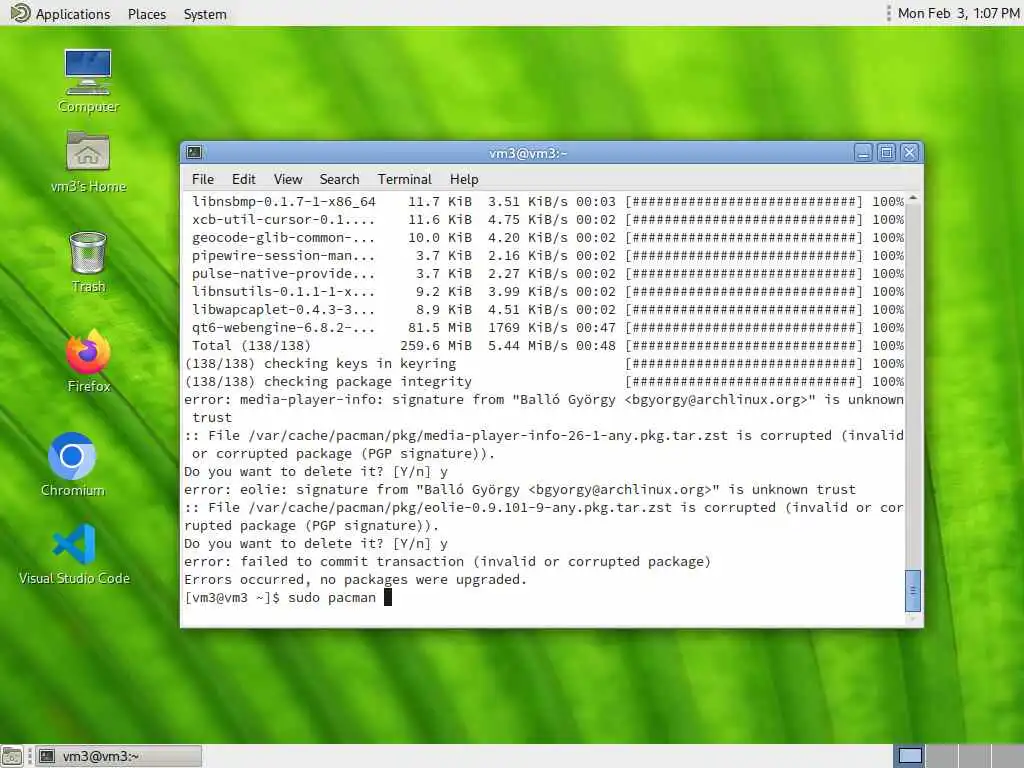The image size is (1024, 768).
Task: Click the 'error: eolie: signature from' line
Action: point(520,489)
